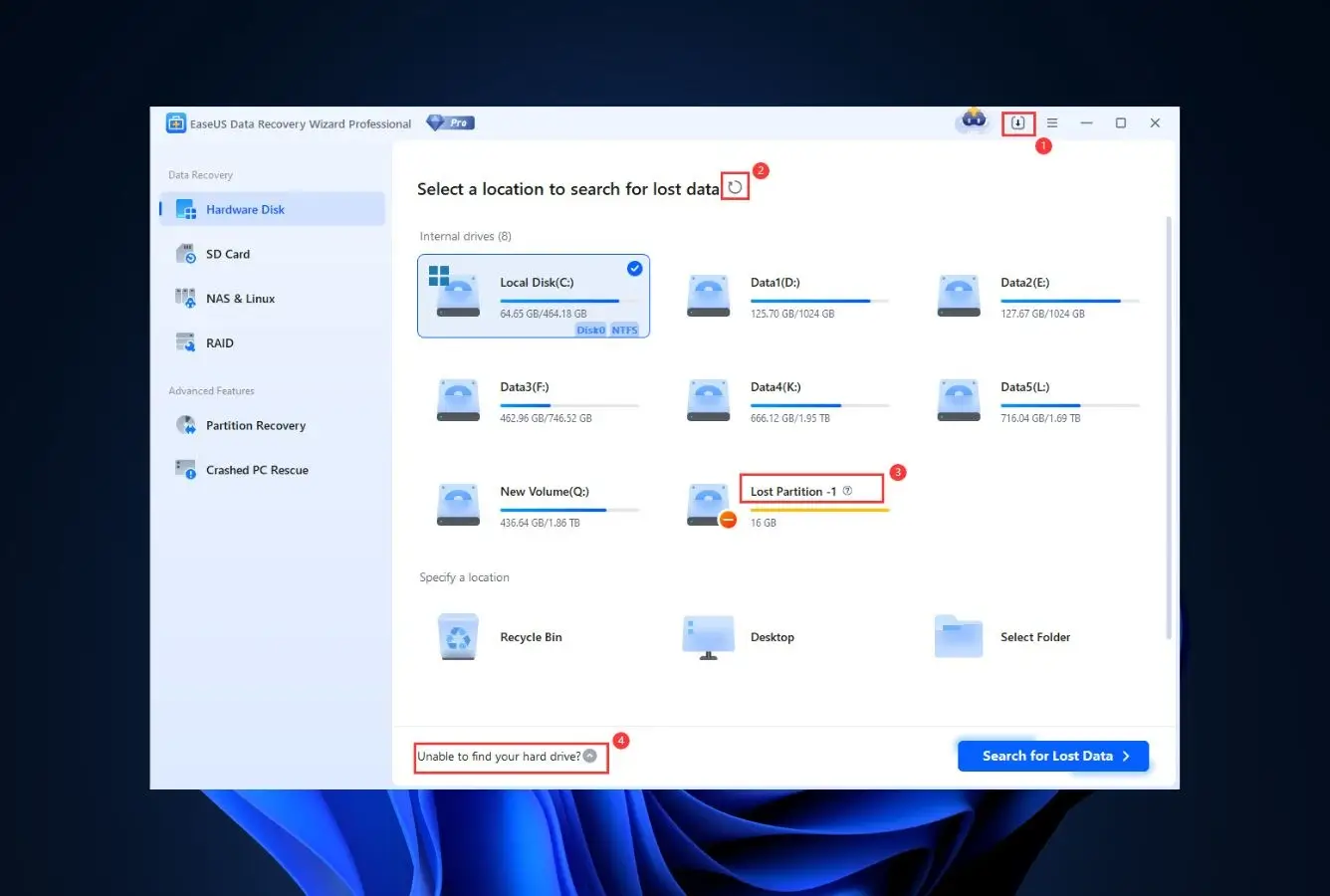The height and width of the screenshot is (896, 1330).
Task: Click the Data2(E:) label
Action: [1025, 283]
